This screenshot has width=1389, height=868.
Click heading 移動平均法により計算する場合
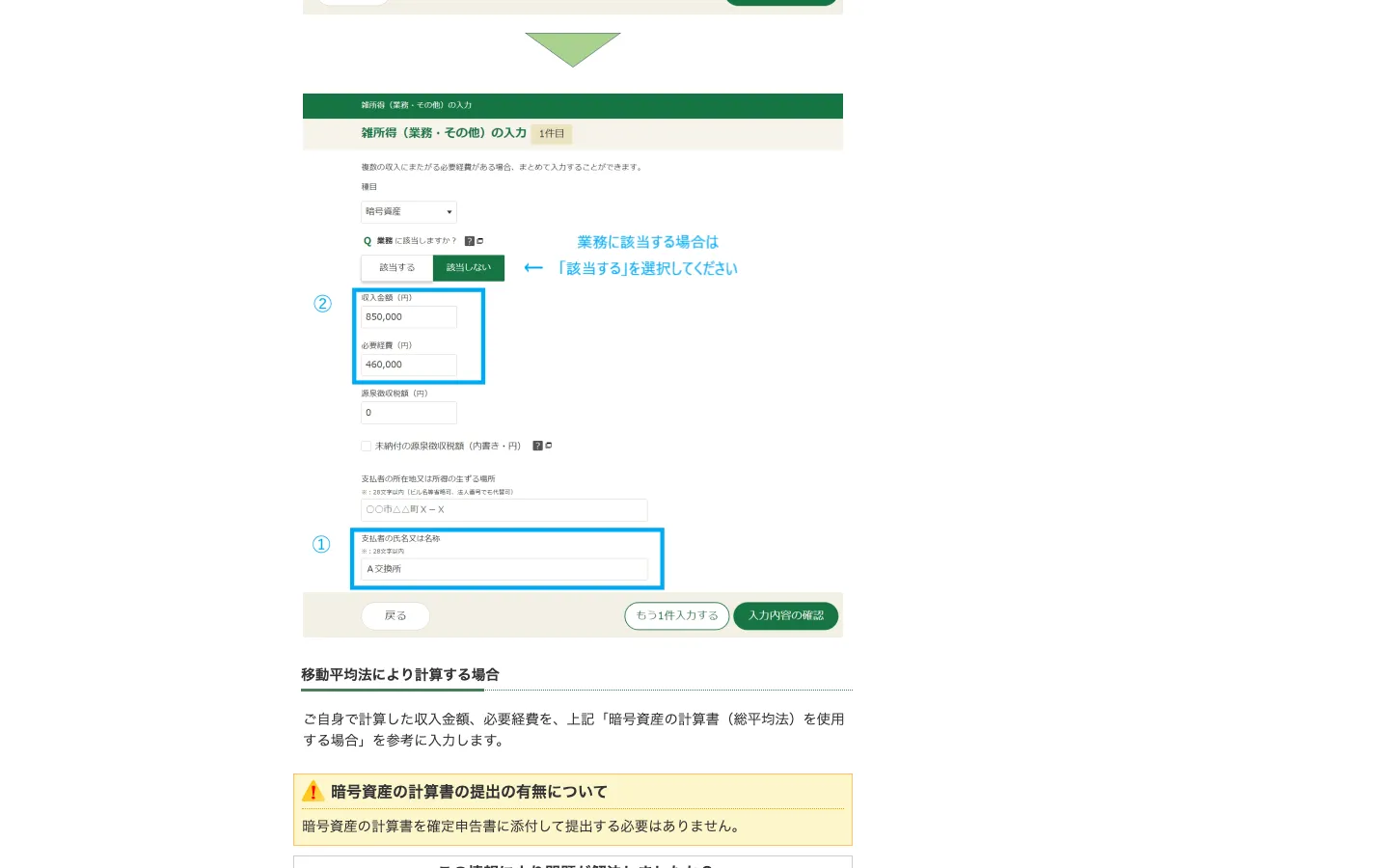click(x=400, y=675)
